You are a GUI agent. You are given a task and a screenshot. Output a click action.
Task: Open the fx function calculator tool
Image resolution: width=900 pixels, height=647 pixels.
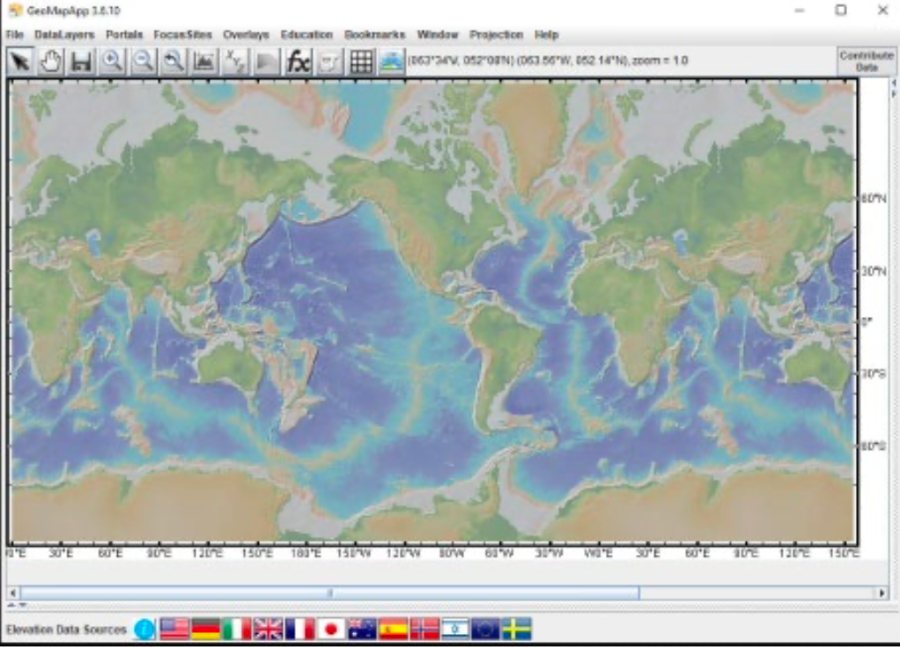(x=300, y=60)
